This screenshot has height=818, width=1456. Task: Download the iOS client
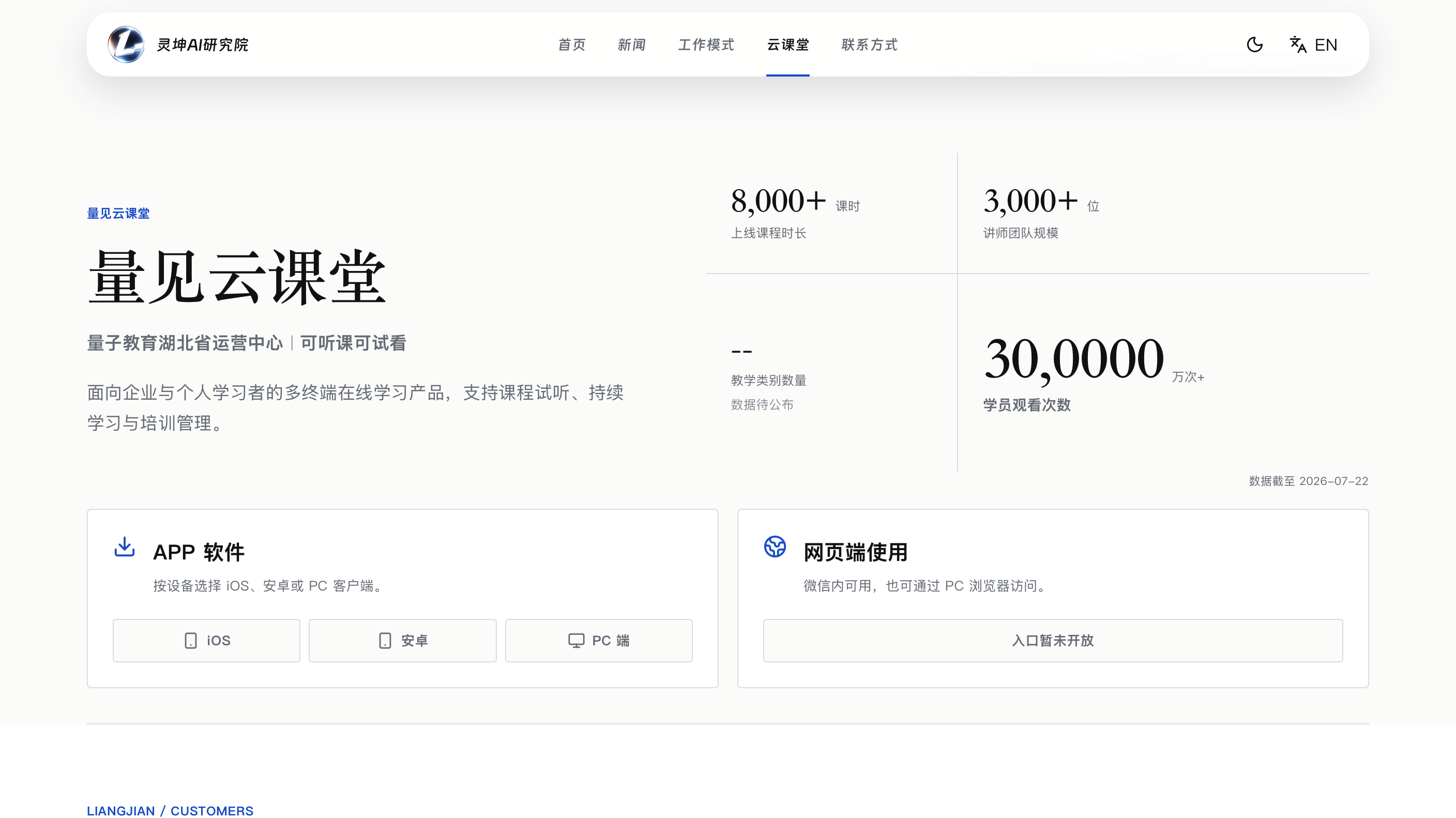(x=206, y=641)
